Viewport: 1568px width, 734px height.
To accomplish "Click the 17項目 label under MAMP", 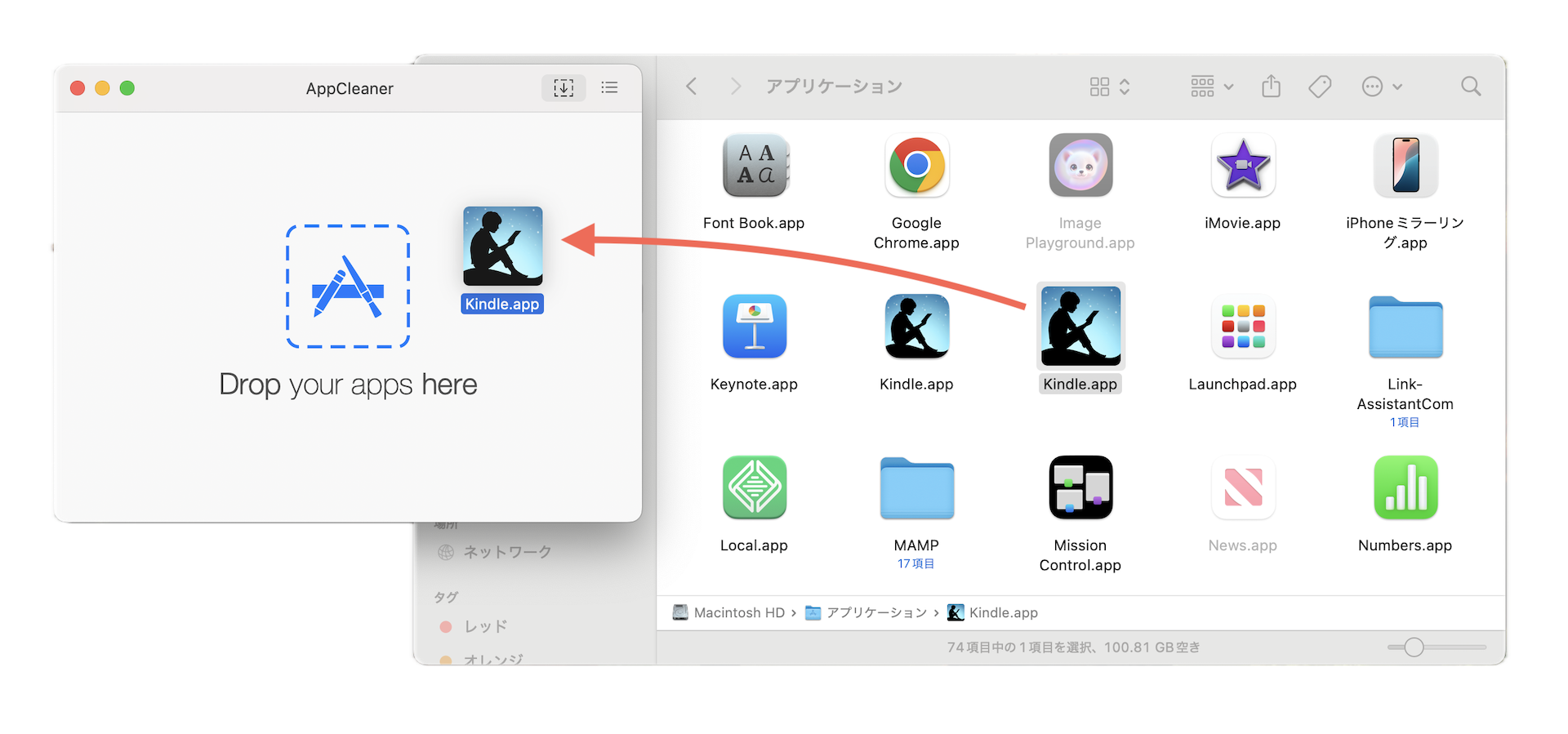I will click(916, 564).
